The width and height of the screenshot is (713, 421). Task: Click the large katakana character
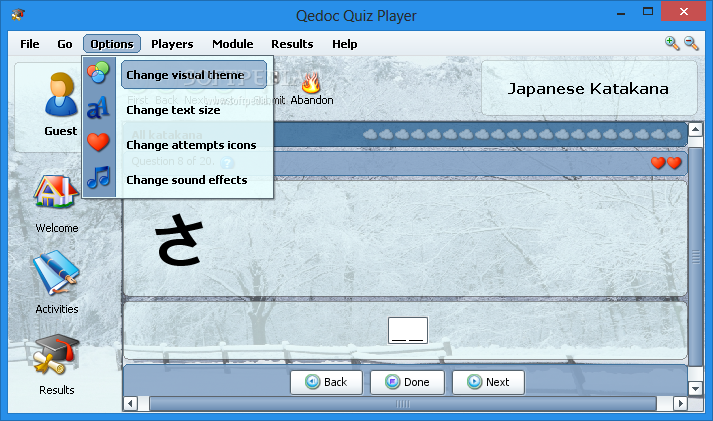click(x=179, y=240)
